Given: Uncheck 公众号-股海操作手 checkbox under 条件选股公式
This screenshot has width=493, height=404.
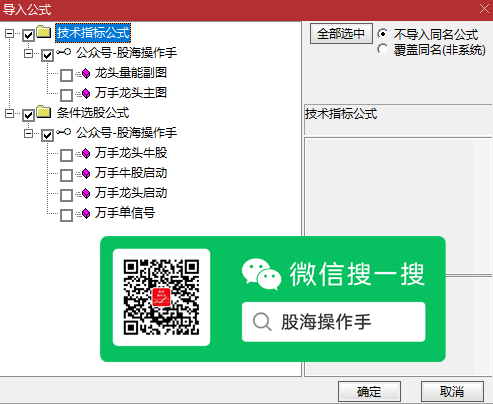Looking at the screenshot, I should coord(47,135).
